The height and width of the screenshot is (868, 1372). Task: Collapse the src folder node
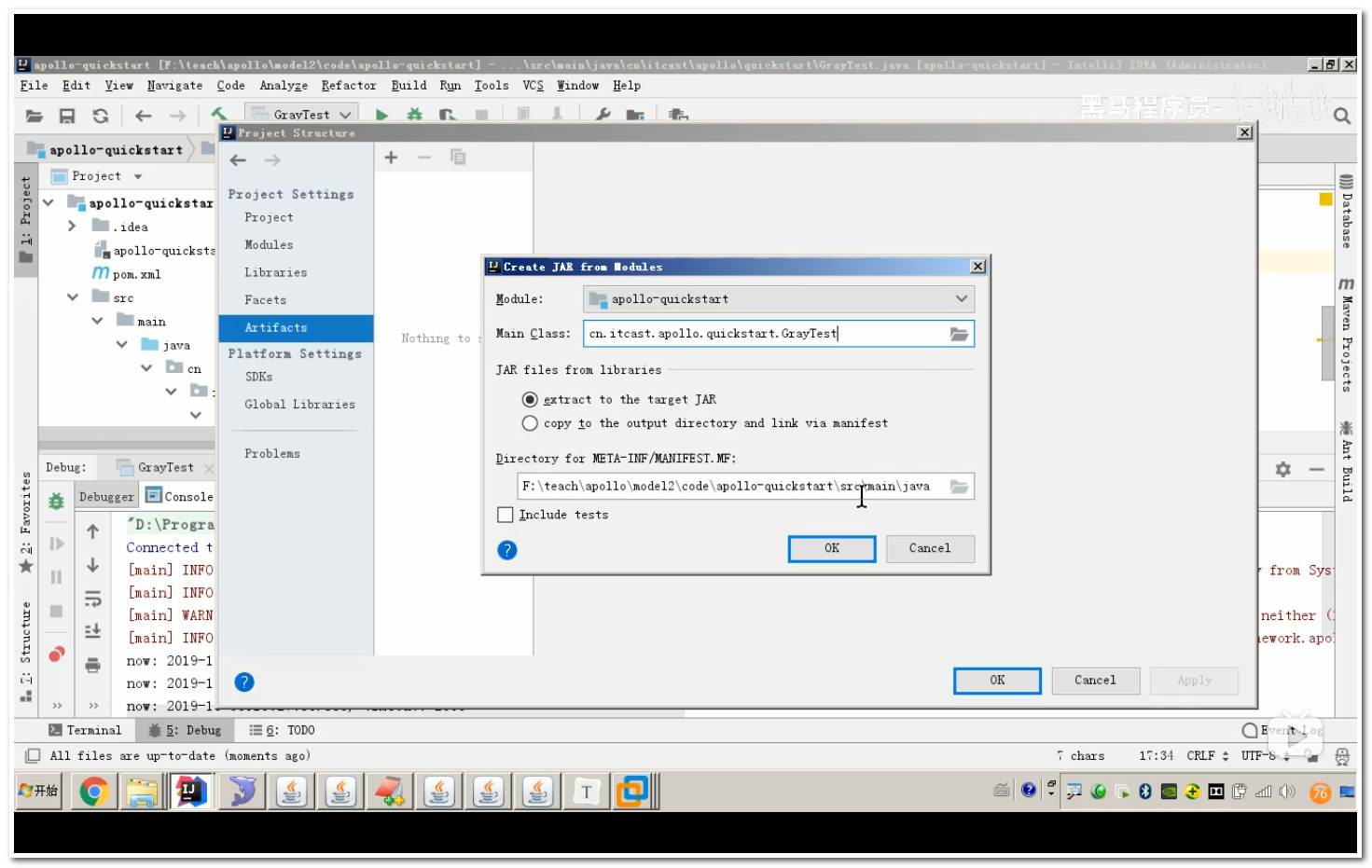pos(73,297)
